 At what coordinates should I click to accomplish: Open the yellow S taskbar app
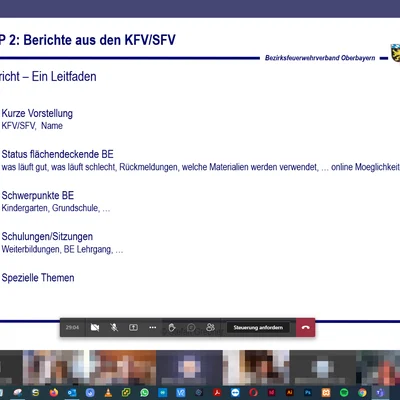(36, 393)
